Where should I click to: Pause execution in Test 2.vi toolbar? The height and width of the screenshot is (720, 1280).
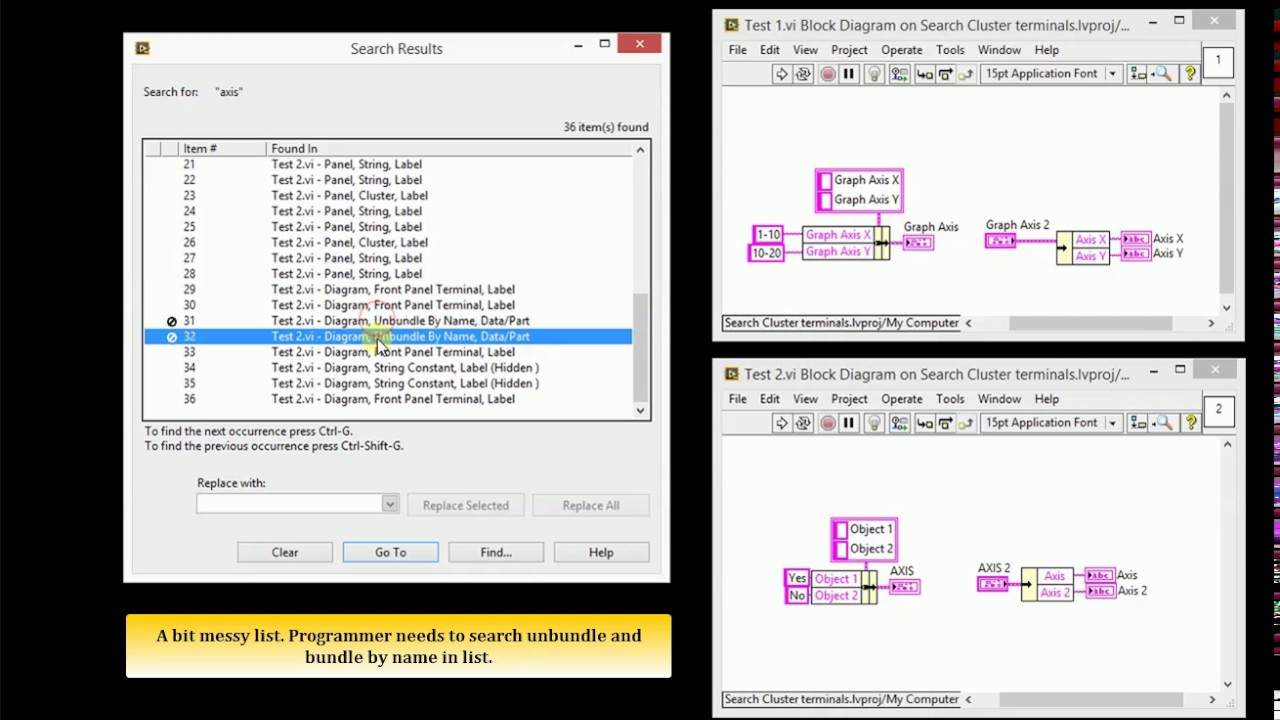849,423
